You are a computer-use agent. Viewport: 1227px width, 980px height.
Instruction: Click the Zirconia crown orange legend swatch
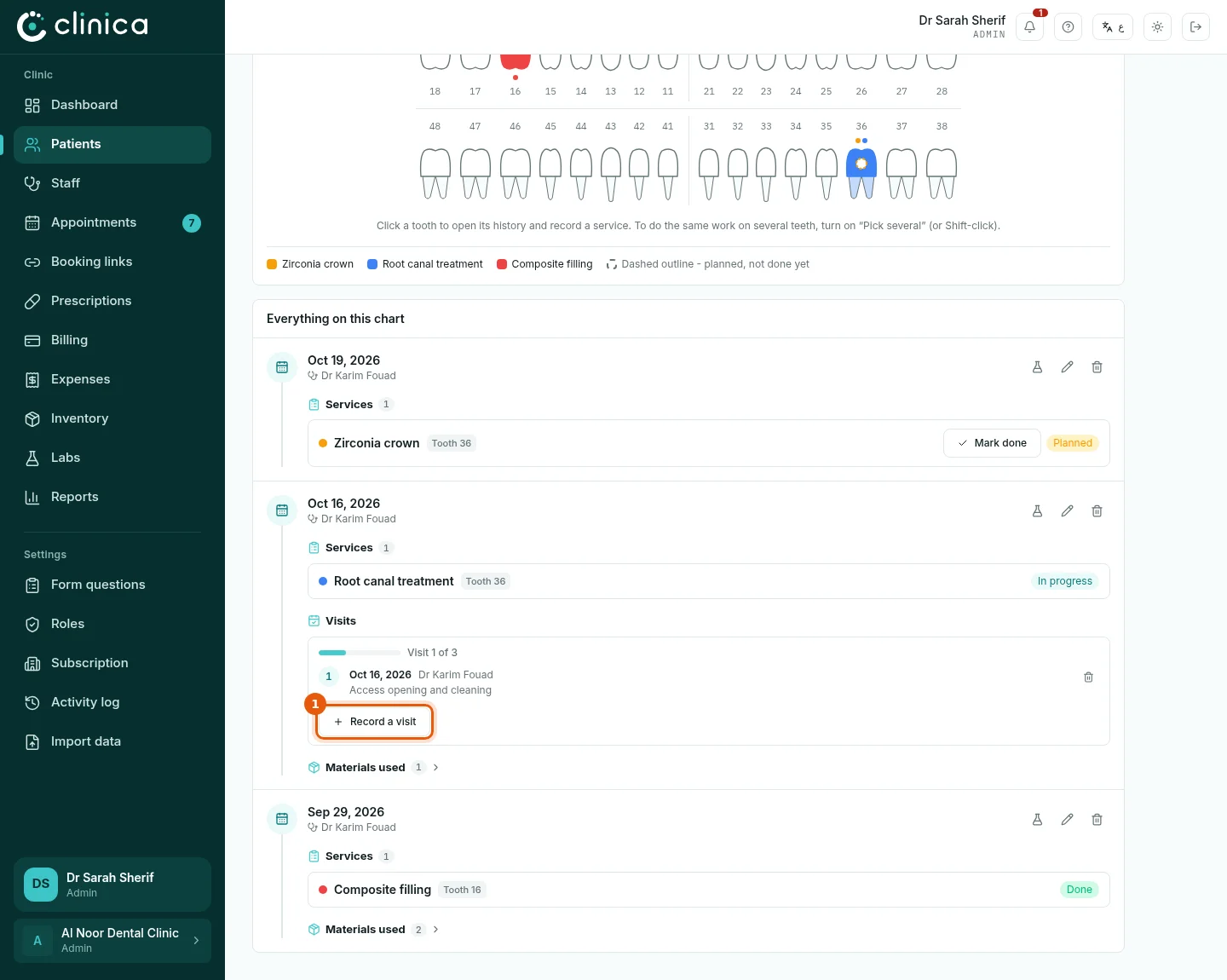click(272, 264)
